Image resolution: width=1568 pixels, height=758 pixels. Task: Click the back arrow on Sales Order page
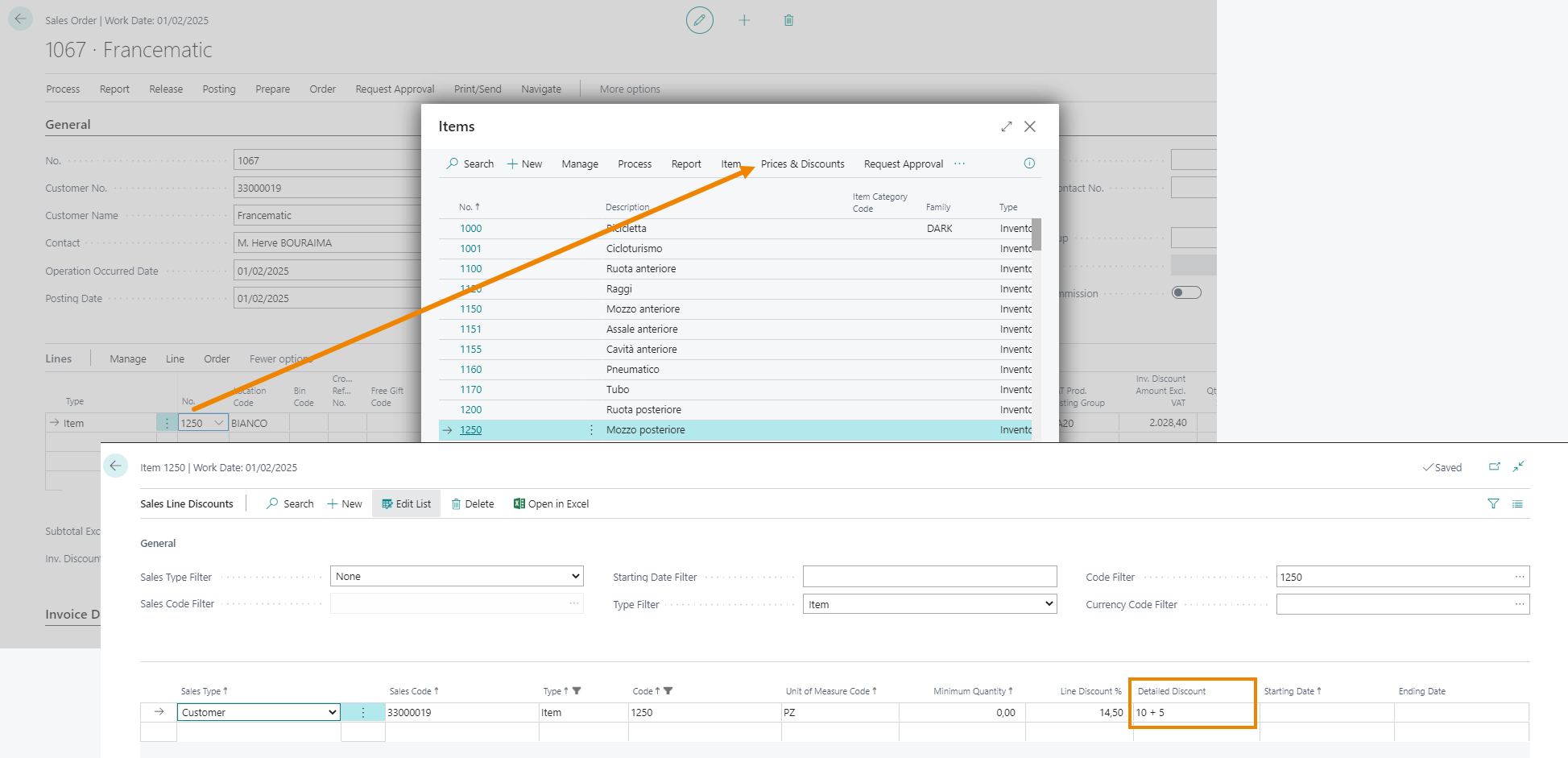(20, 19)
